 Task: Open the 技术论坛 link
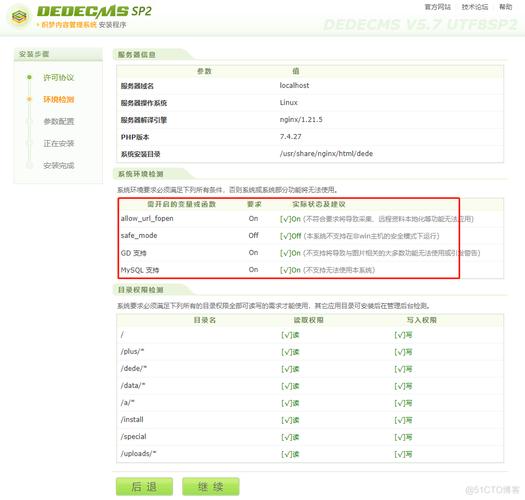[475, 7]
